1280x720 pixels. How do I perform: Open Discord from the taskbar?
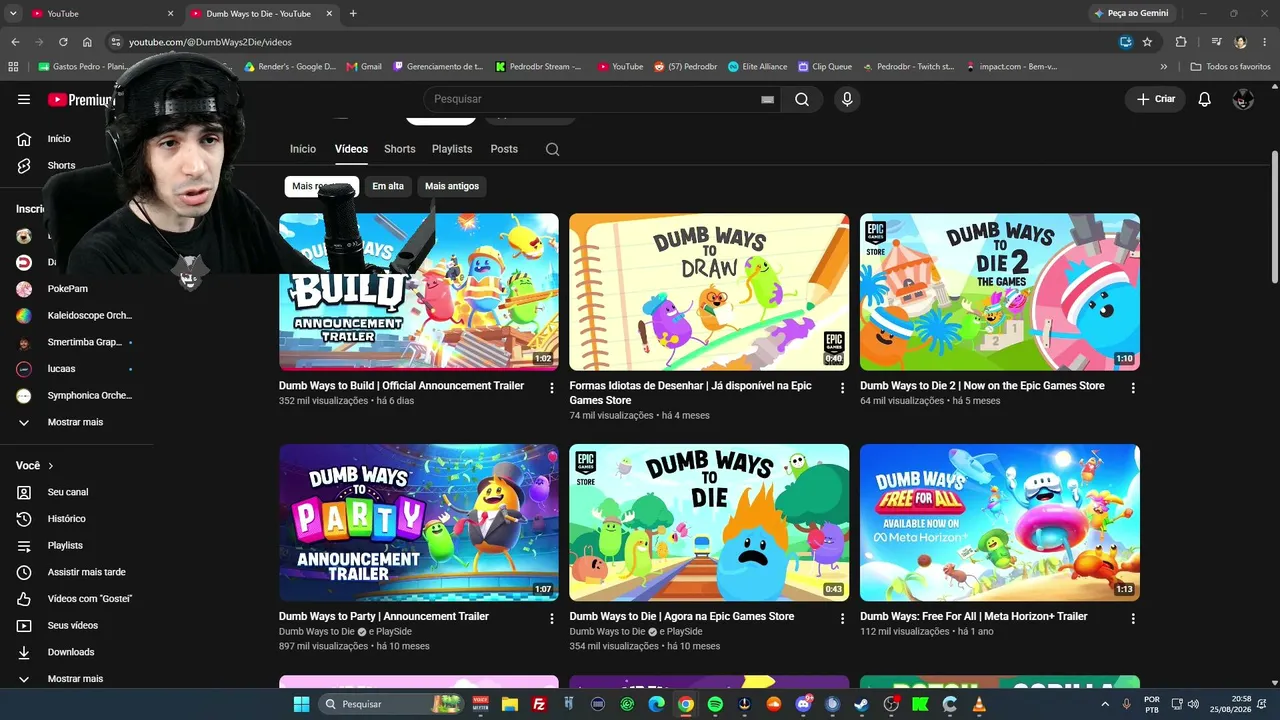pos(803,704)
